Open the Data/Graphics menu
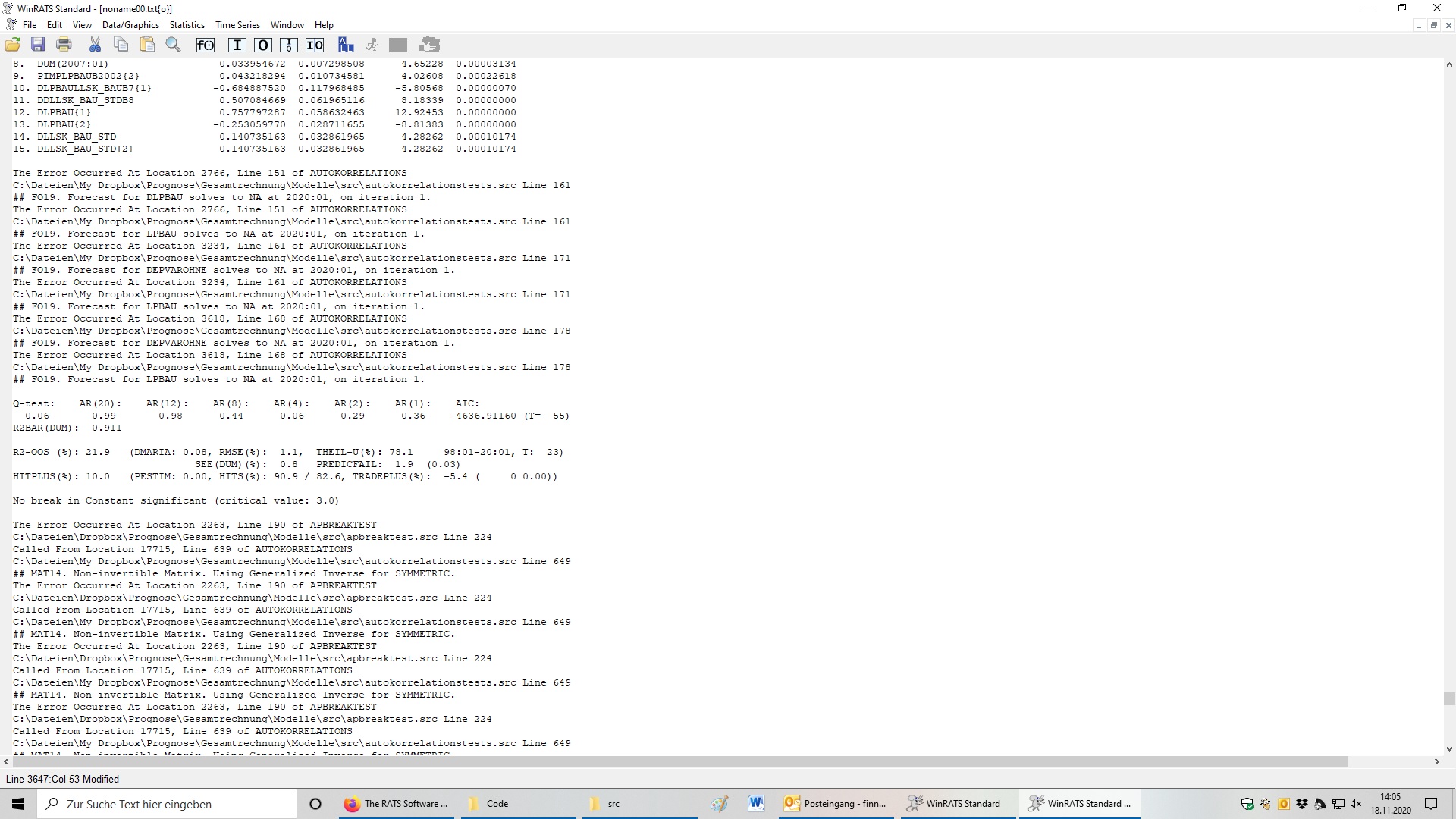The height and width of the screenshot is (819, 1456). pos(130,25)
